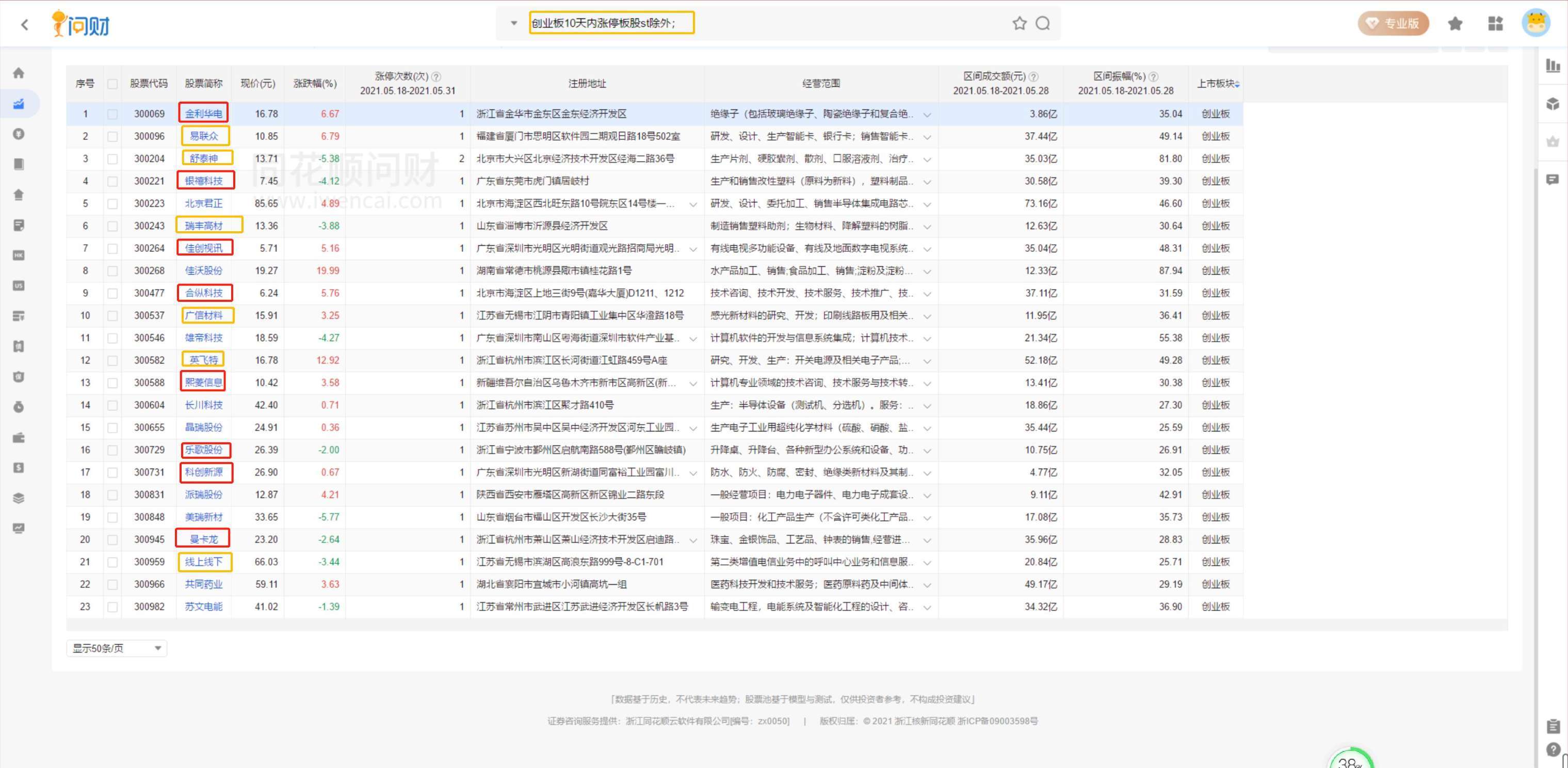Expand 经营范围 for 金利华电 row
Image resolution: width=1568 pixels, height=768 pixels.
pyautogui.click(x=927, y=115)
